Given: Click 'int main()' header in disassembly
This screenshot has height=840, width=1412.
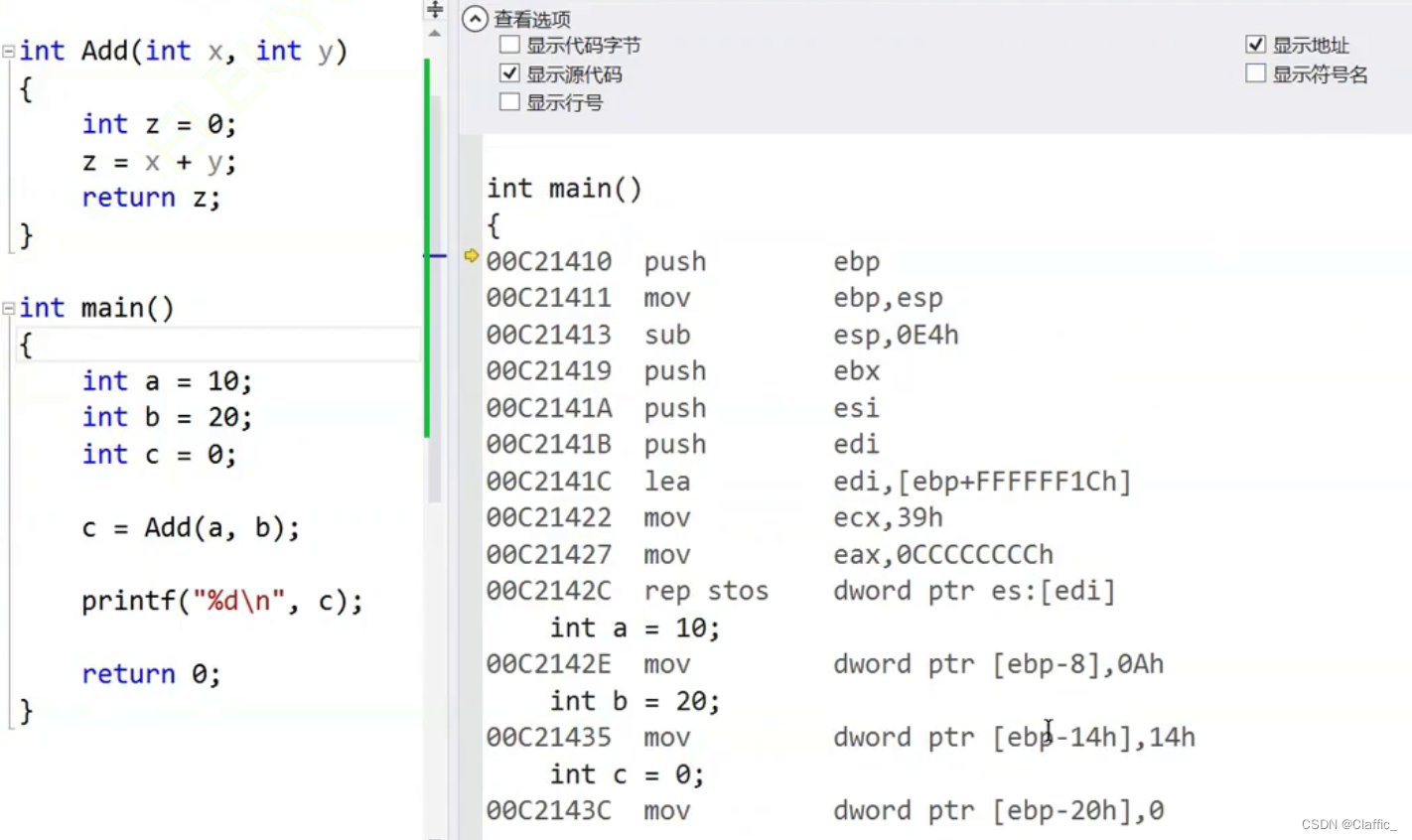Looking at the screenshot, I should [564, 189].
